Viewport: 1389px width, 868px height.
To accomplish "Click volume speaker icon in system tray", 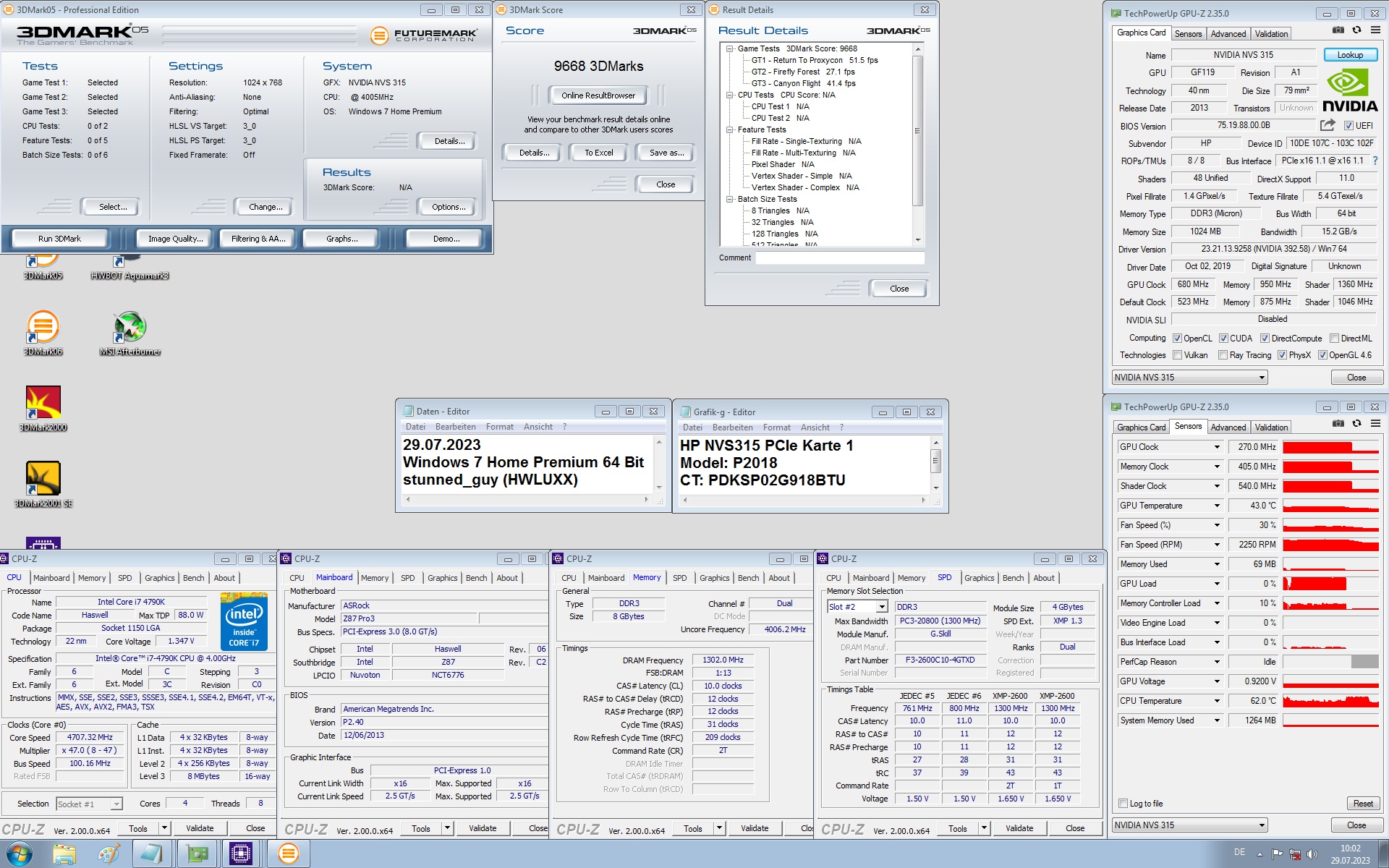I will 1312,854.
